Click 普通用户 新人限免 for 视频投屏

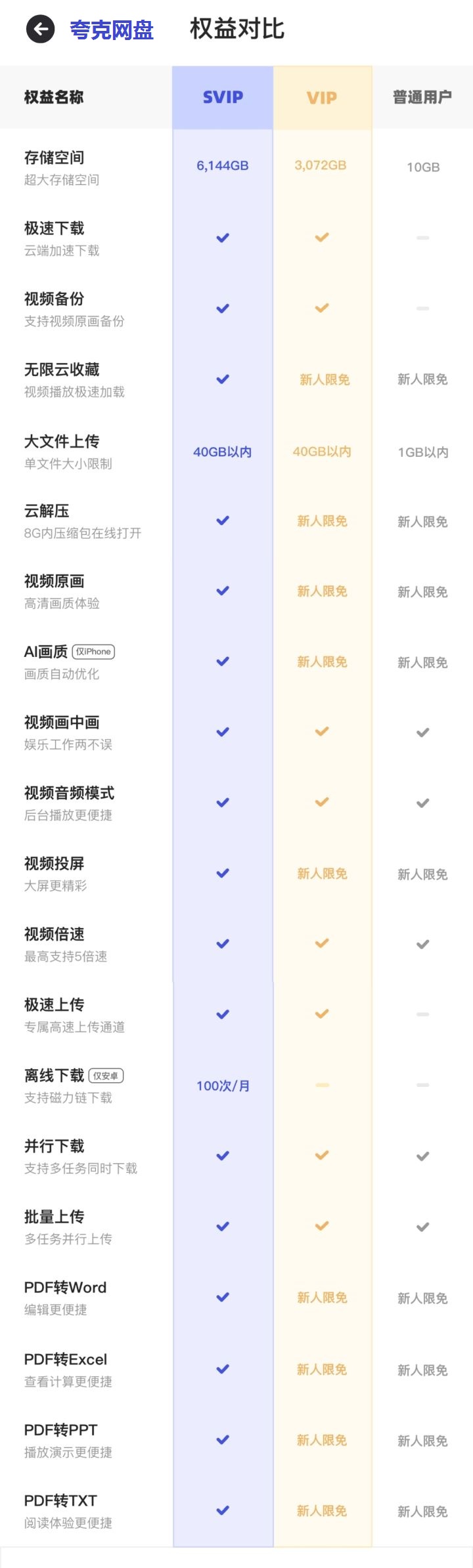point(422,874)
